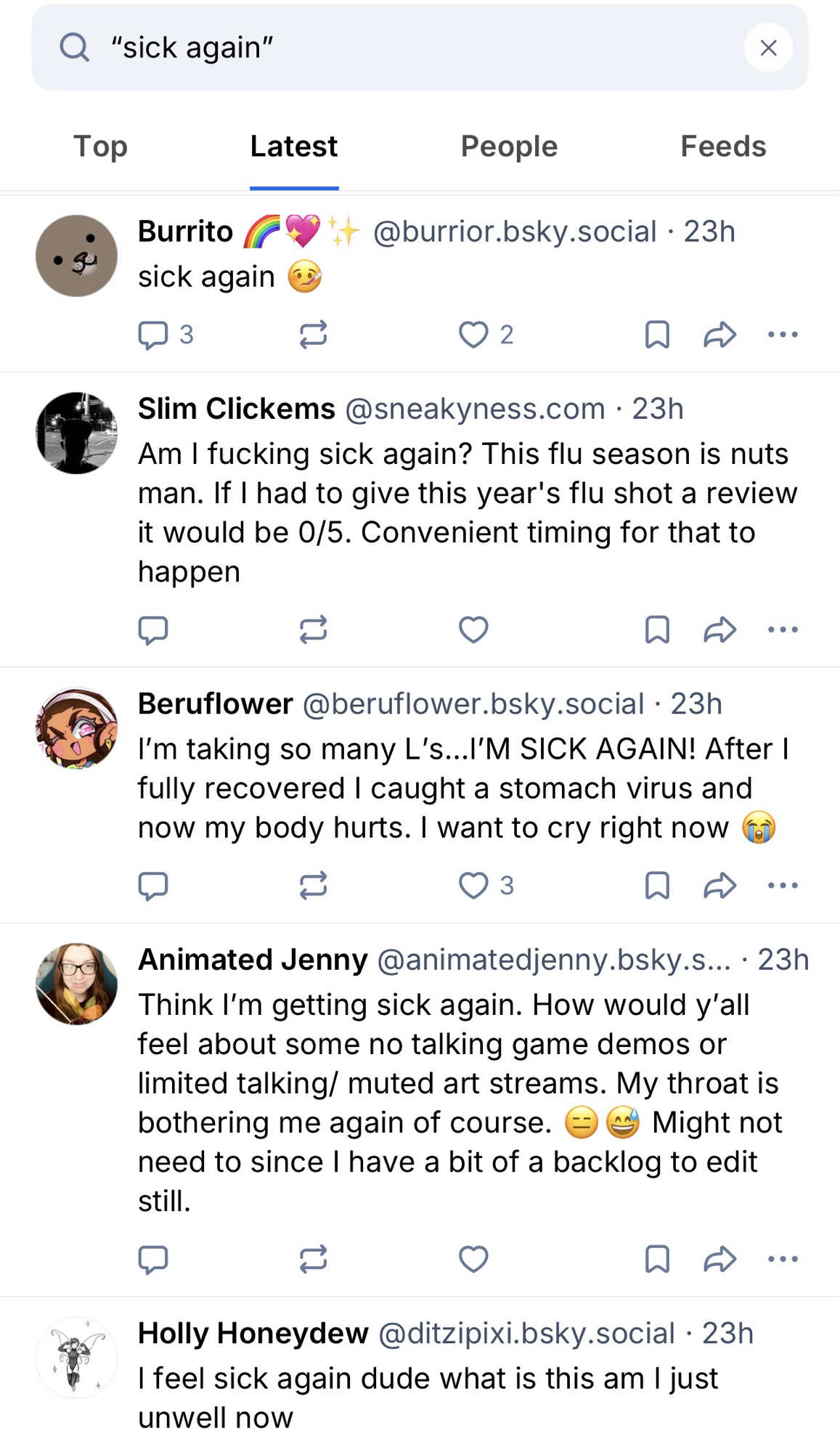Bookmark Slim Clickems' post
840x1452 pixels.
click(657, 629)
